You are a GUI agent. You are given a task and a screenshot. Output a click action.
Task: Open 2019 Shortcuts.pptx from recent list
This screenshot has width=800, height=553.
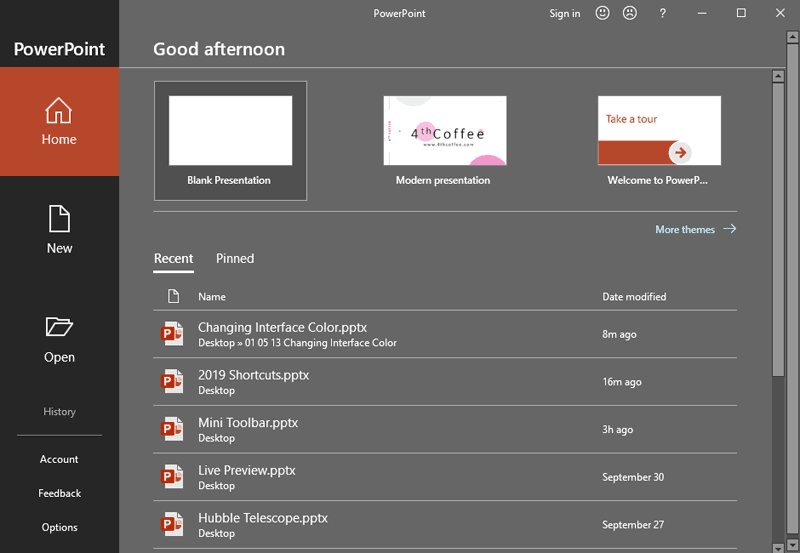point(445,382)
